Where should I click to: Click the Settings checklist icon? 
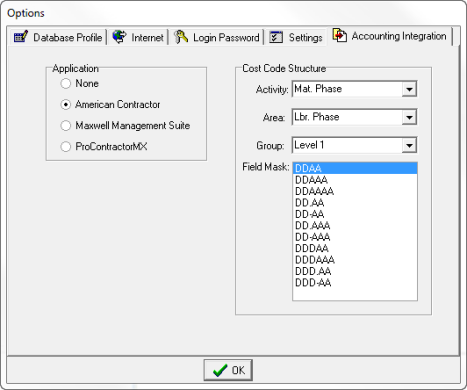(x=276, y=37)
